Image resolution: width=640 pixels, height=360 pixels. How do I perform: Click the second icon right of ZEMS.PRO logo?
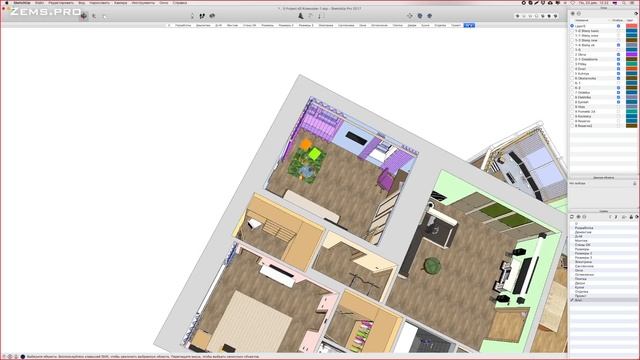click(x=94, y=16)
